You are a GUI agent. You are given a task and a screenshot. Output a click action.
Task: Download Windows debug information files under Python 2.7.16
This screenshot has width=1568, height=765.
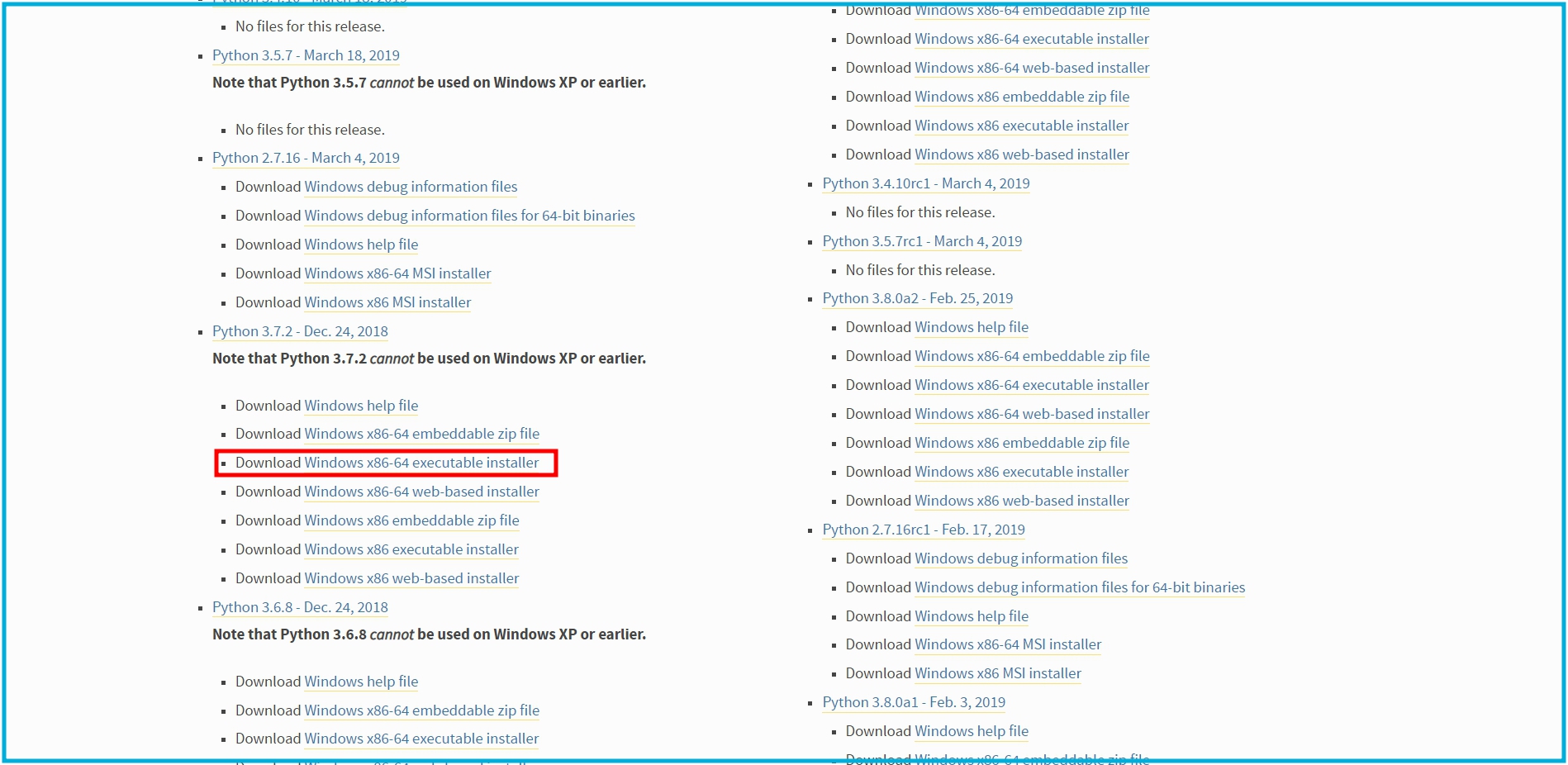point(411,187)
